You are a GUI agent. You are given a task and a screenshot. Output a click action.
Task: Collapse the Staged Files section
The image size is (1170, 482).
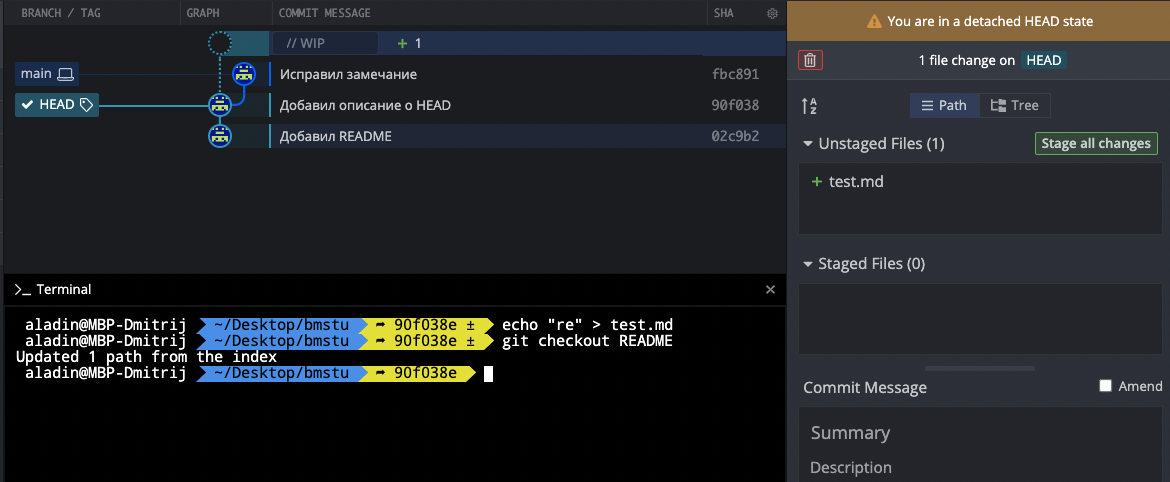point(808,264)
